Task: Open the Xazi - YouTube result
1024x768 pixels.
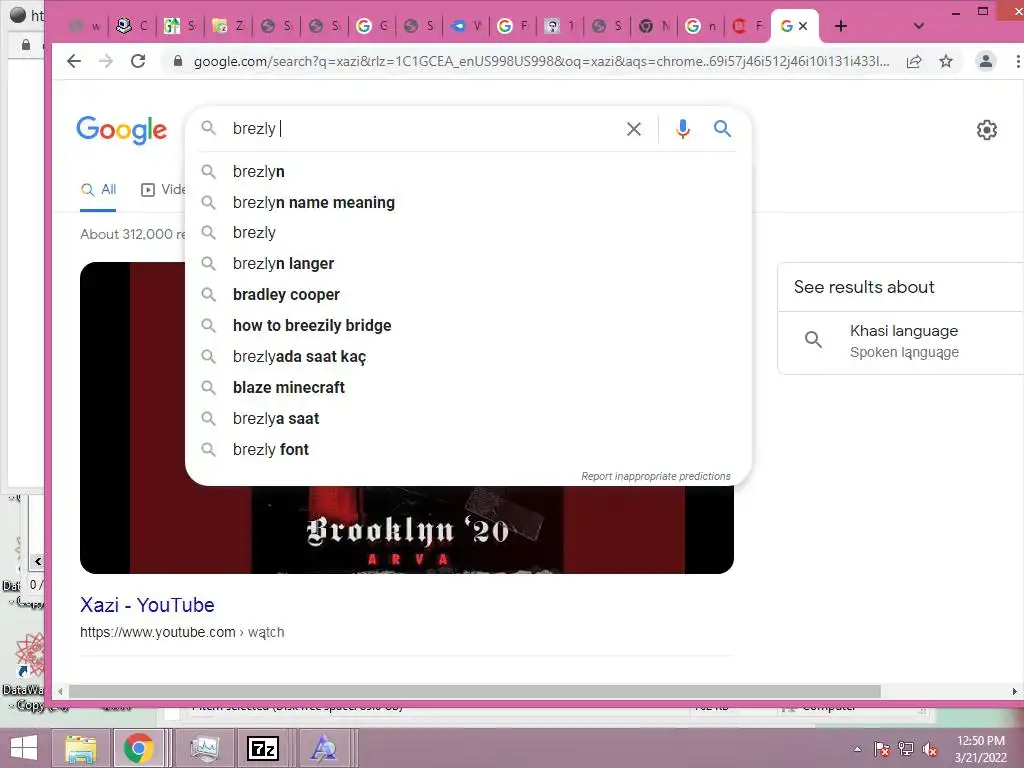Action: 147,605
